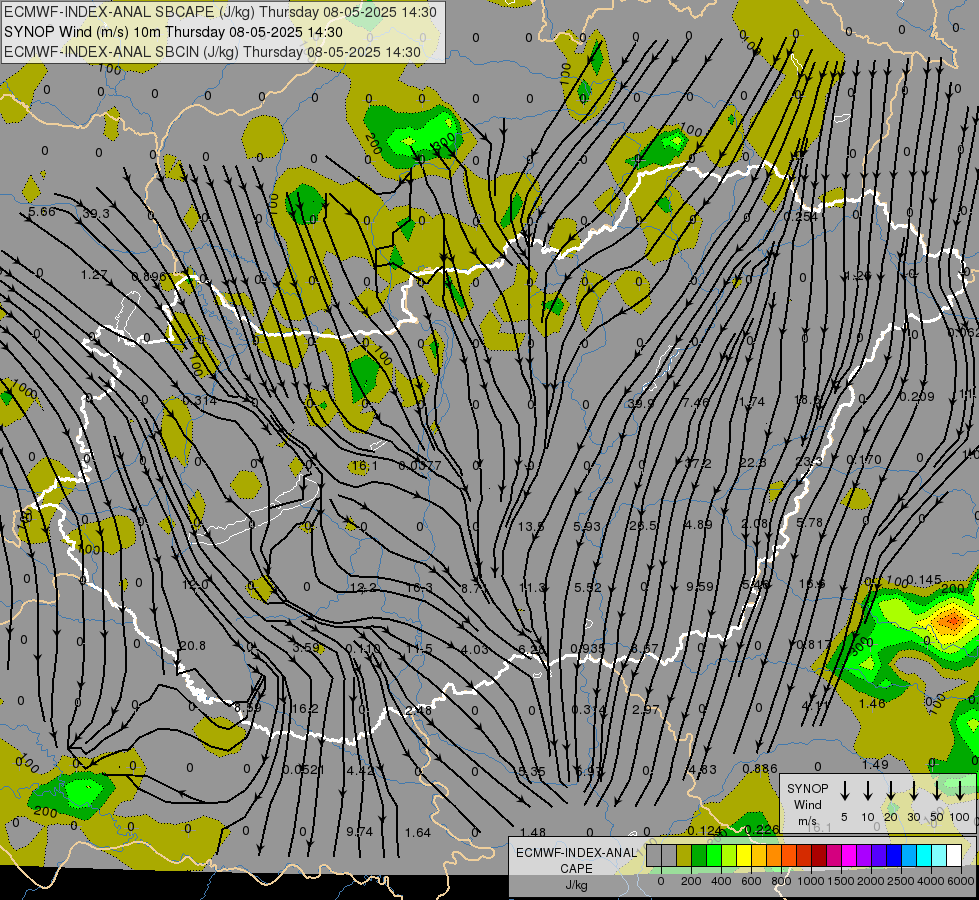Click the 16.2 value on the map
Viewport: 979px width, 900px height.
tap(305, 708)
